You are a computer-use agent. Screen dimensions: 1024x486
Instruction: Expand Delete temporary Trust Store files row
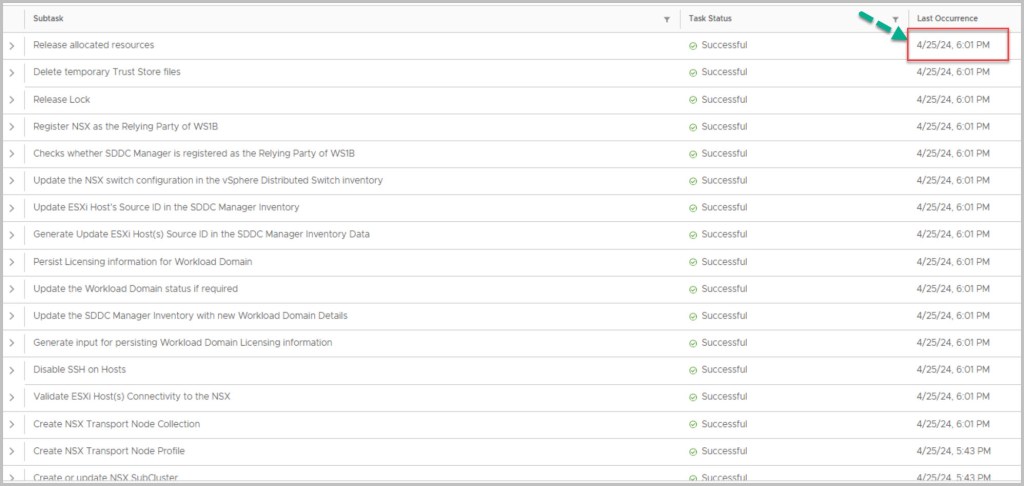click(x=12, y=73)
